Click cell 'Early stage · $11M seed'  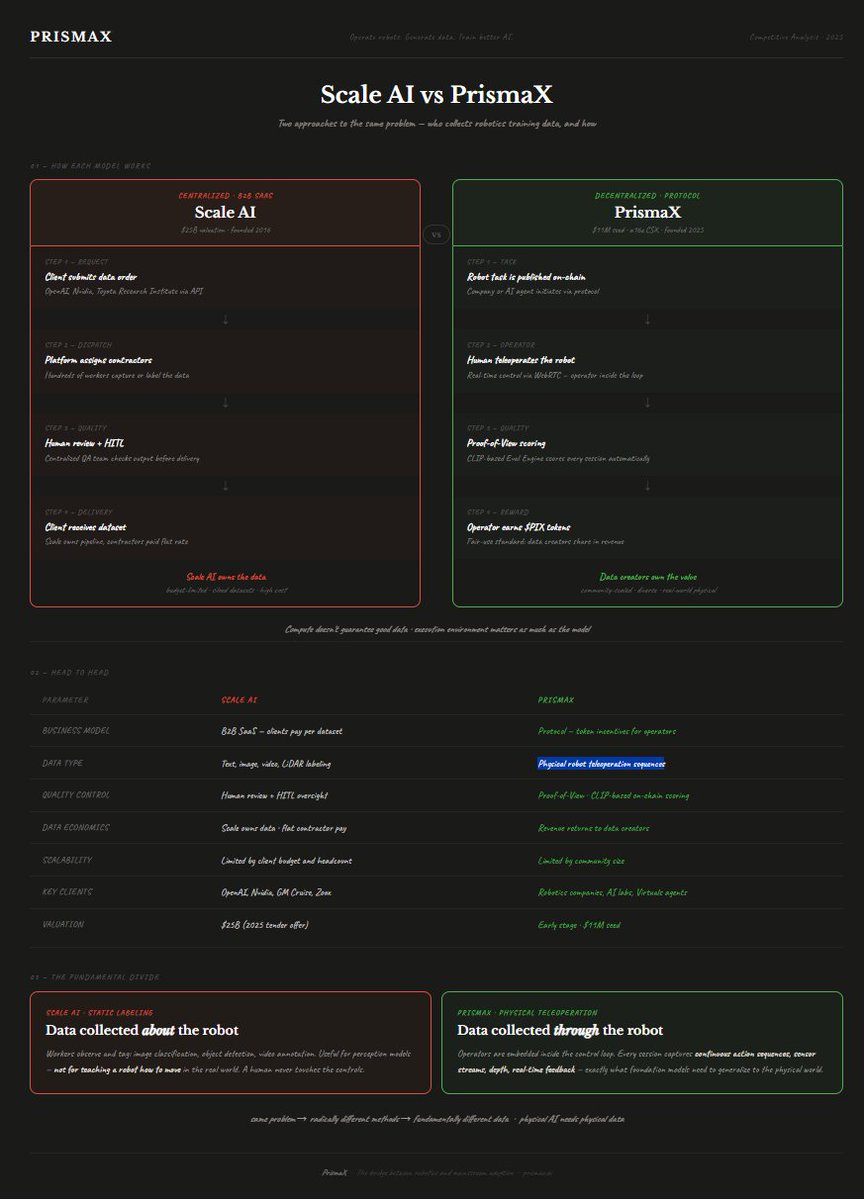(x=579, y=925)
